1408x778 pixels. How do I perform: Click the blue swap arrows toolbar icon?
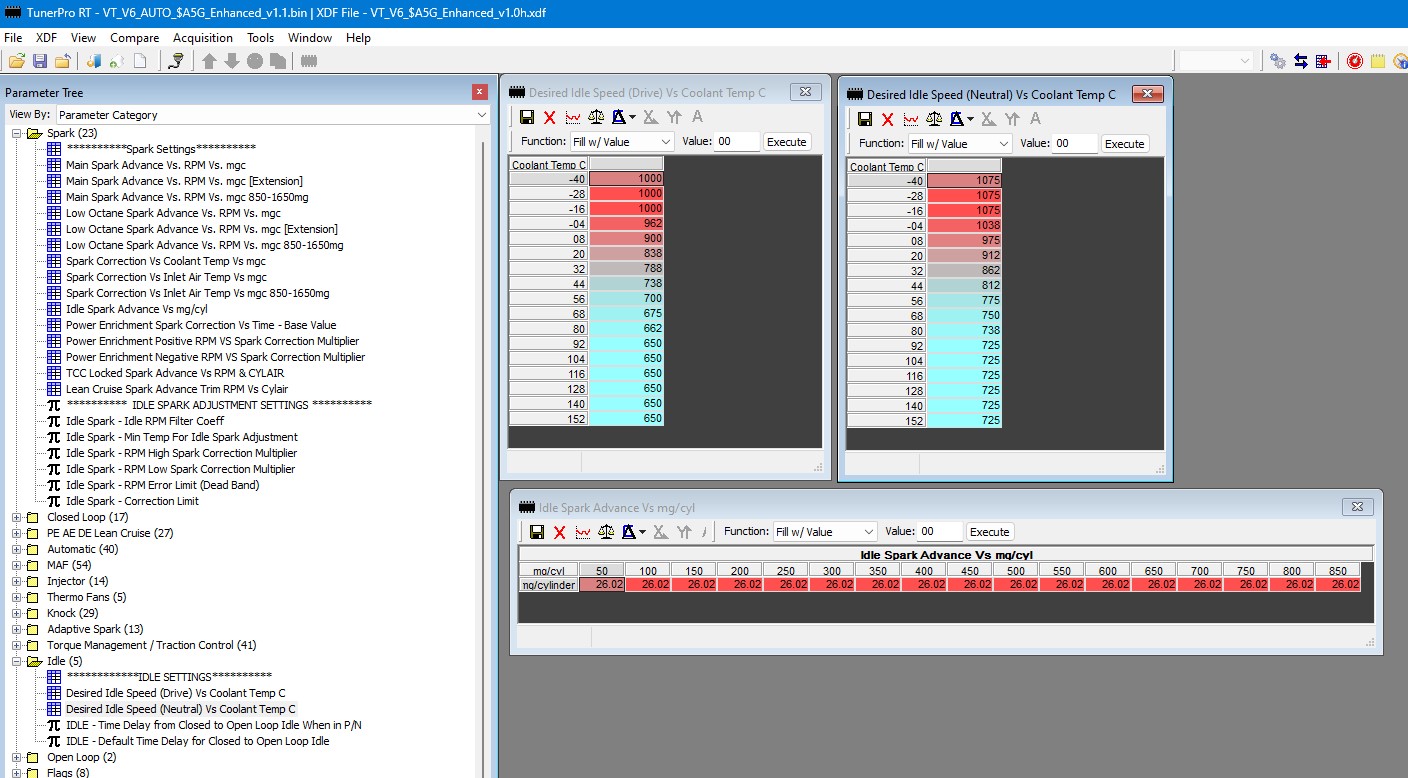point(1301,61)
